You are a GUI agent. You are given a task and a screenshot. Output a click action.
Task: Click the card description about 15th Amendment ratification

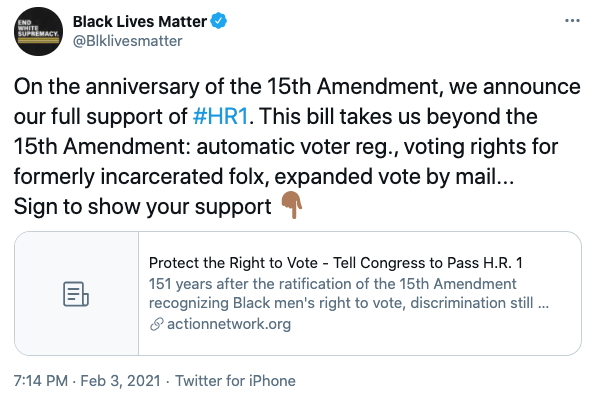click(349, 293)
